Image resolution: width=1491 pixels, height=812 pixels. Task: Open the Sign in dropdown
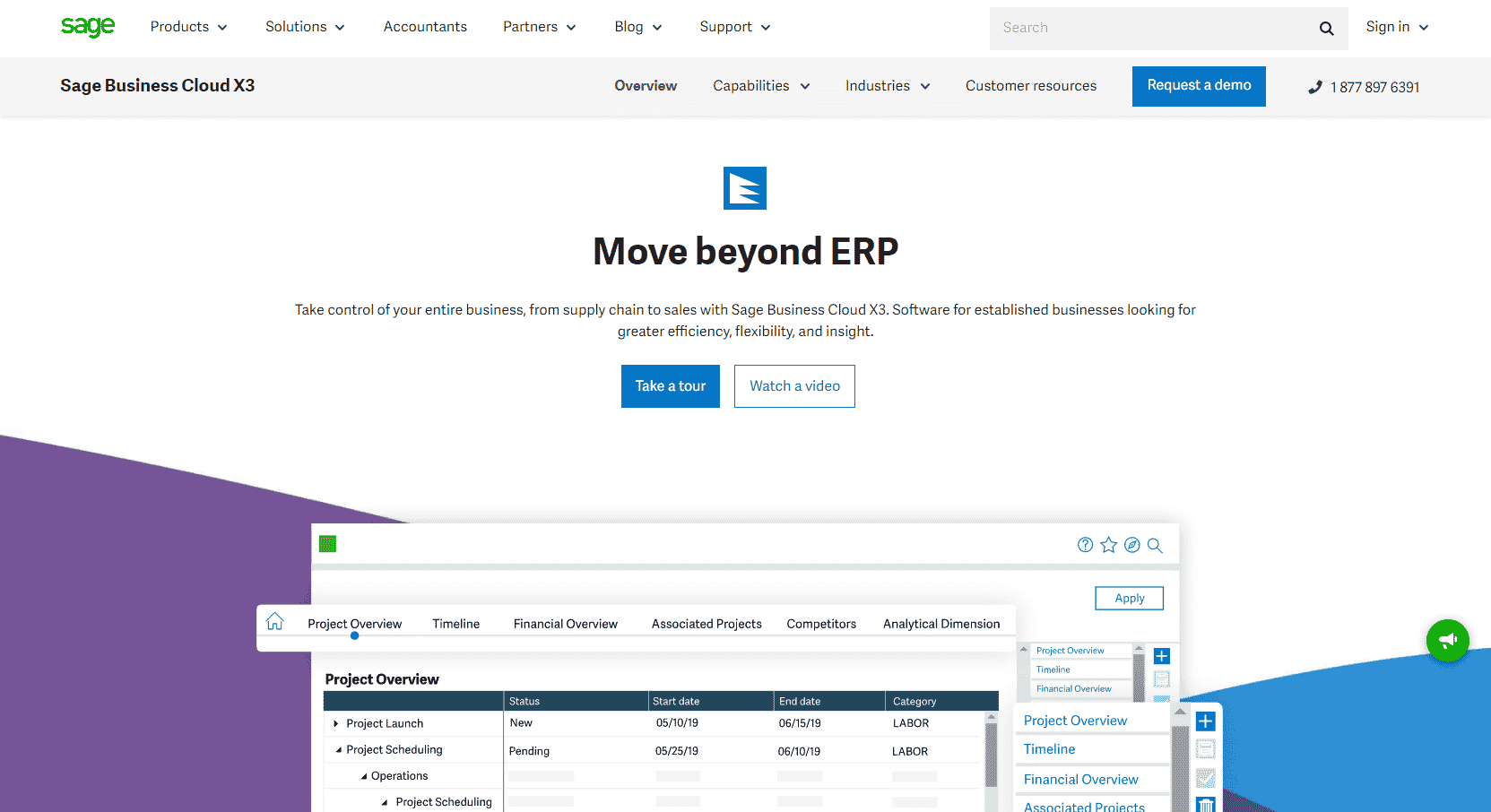1397,27
